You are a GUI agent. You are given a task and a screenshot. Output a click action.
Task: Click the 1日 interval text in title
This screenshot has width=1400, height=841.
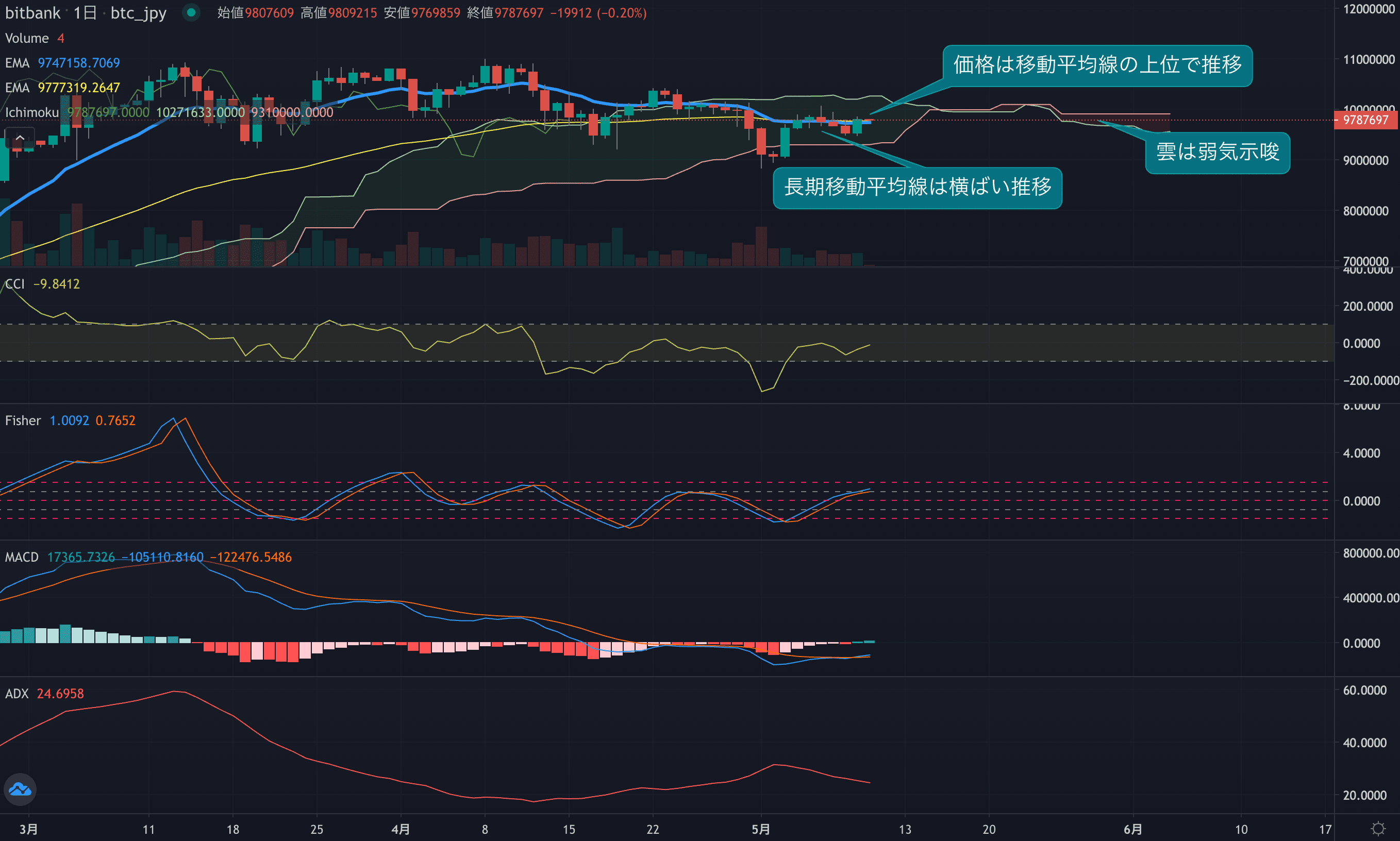coord(85,12)
